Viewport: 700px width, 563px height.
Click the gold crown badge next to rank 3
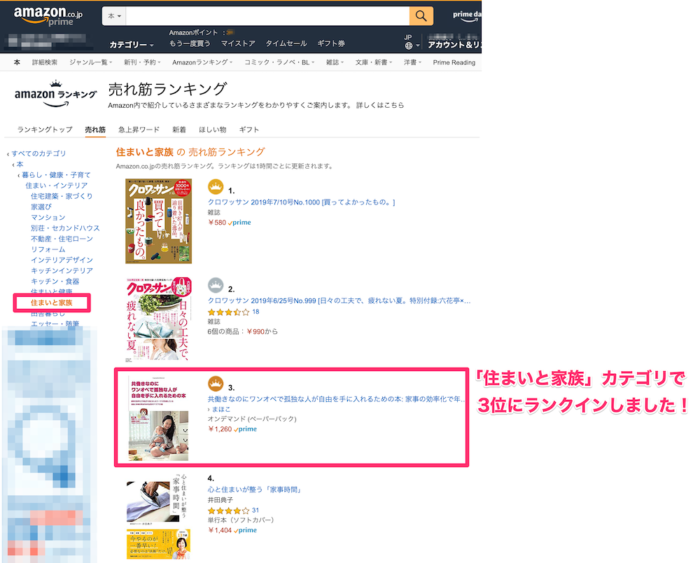point(216,384)
